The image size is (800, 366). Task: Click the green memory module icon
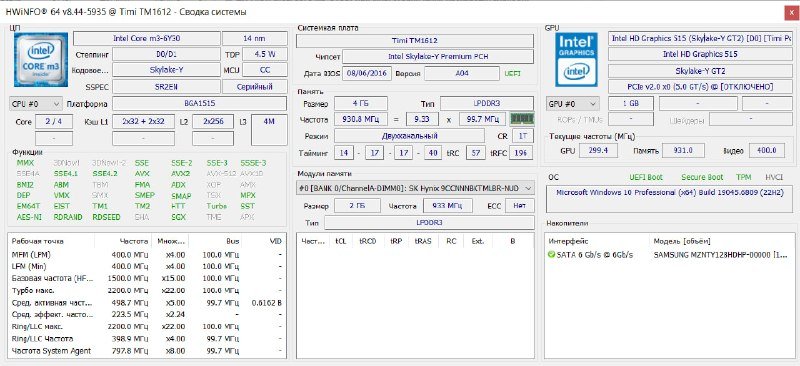click(x=521, y=119)
